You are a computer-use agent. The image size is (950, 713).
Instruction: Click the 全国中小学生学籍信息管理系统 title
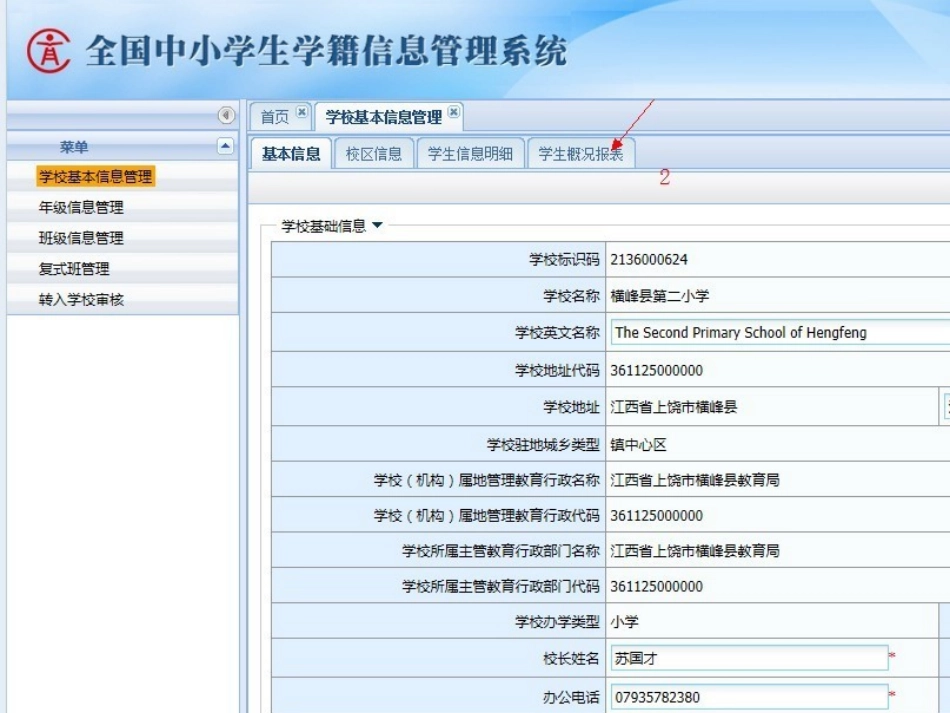point(326,50)
